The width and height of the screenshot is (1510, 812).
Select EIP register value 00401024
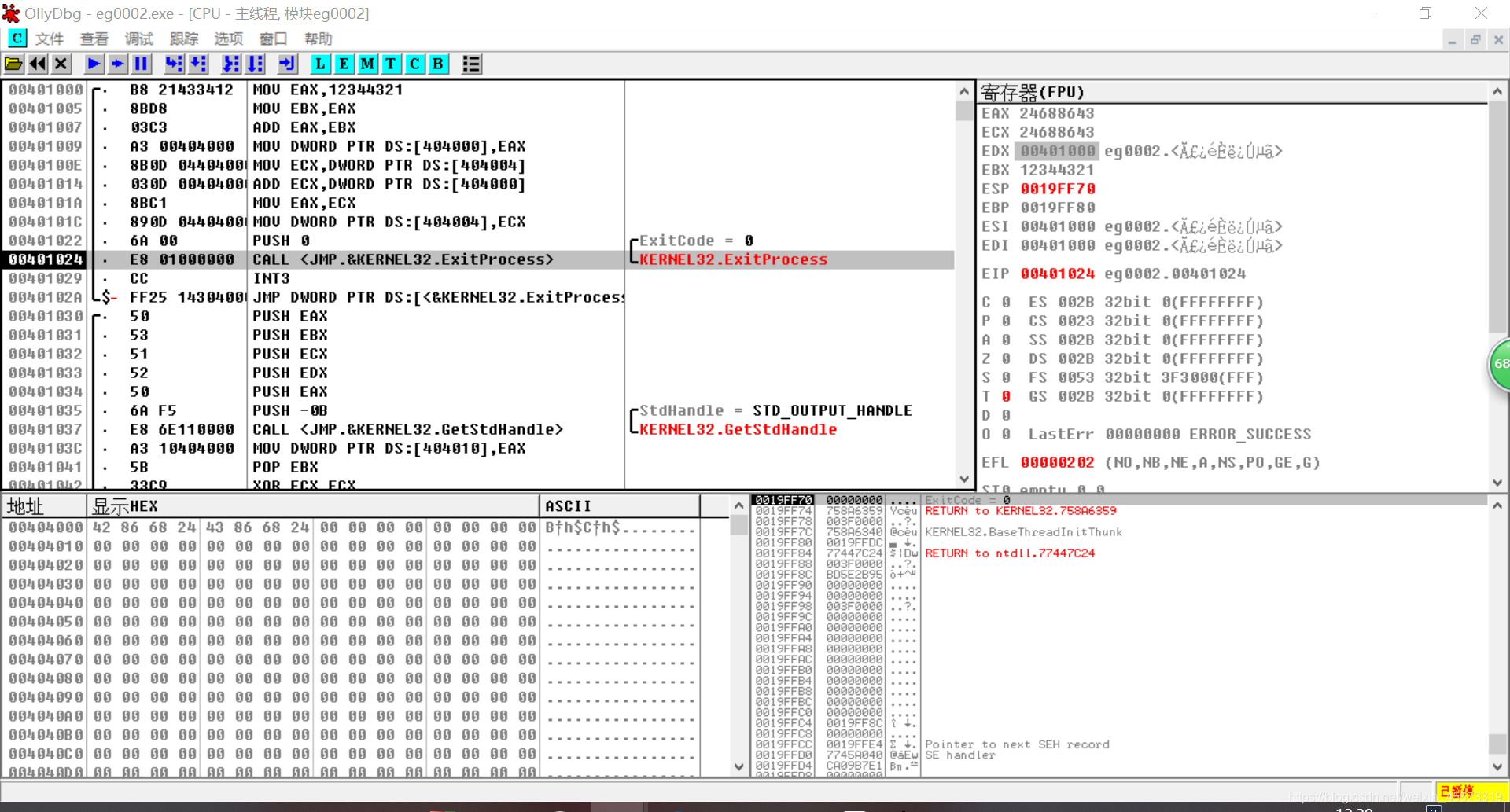(1057, 274)
